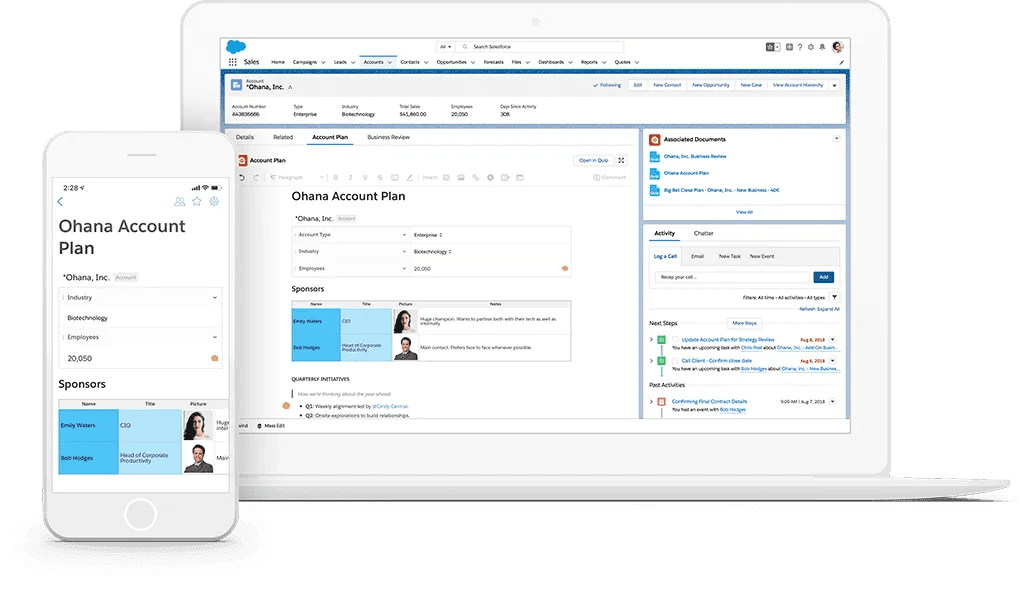This screenshot has width=1028, height=591.
Task: Insert a link via toolbar icon
Action: tap(475, 178)
